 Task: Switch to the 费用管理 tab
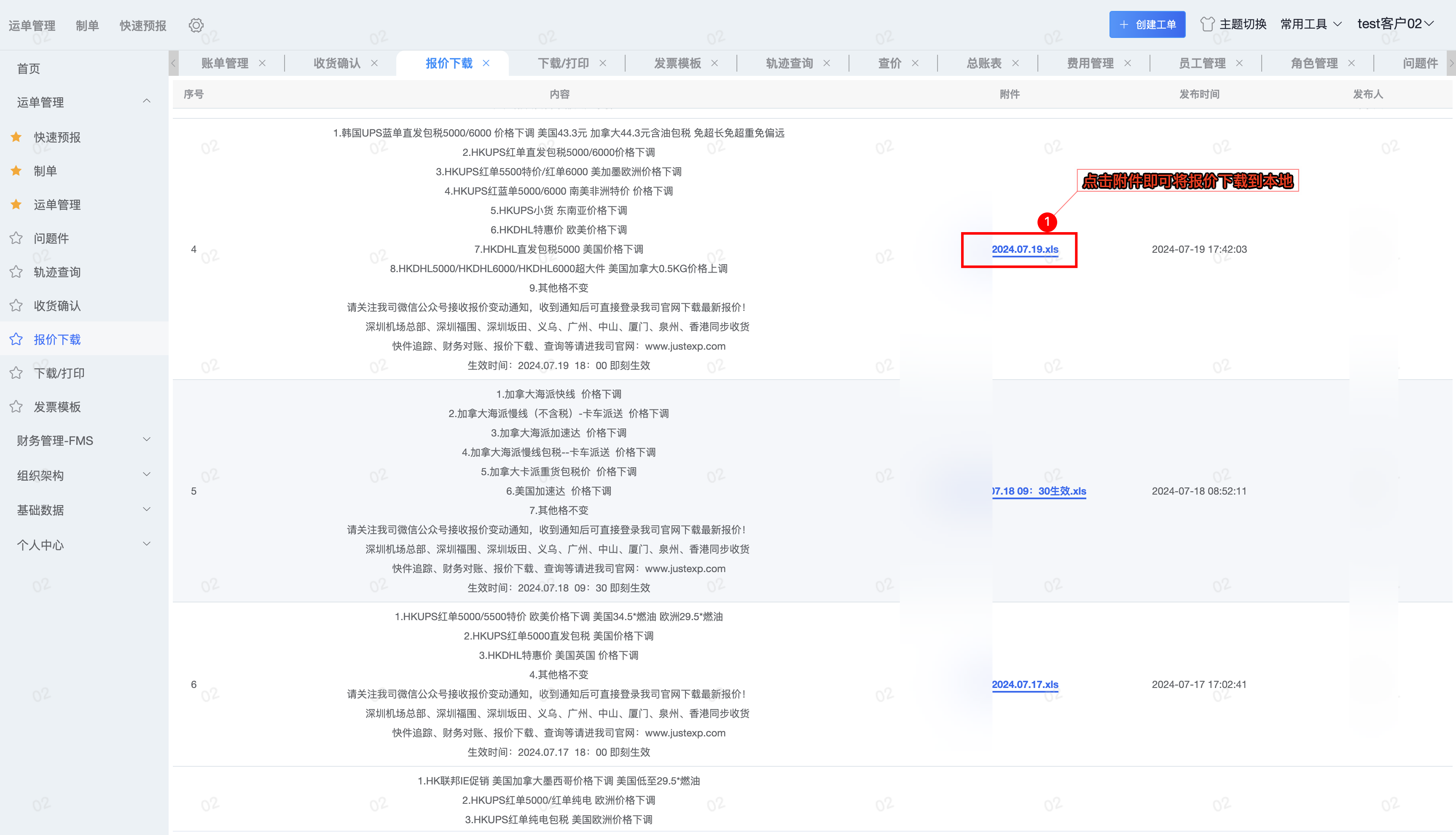(x=1090, y=63)
